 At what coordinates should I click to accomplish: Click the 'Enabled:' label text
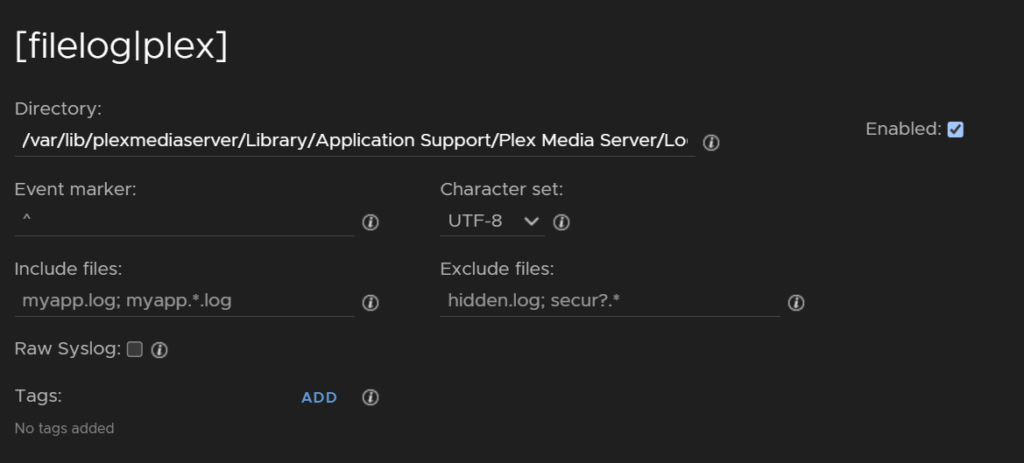(x=904, y=129)
